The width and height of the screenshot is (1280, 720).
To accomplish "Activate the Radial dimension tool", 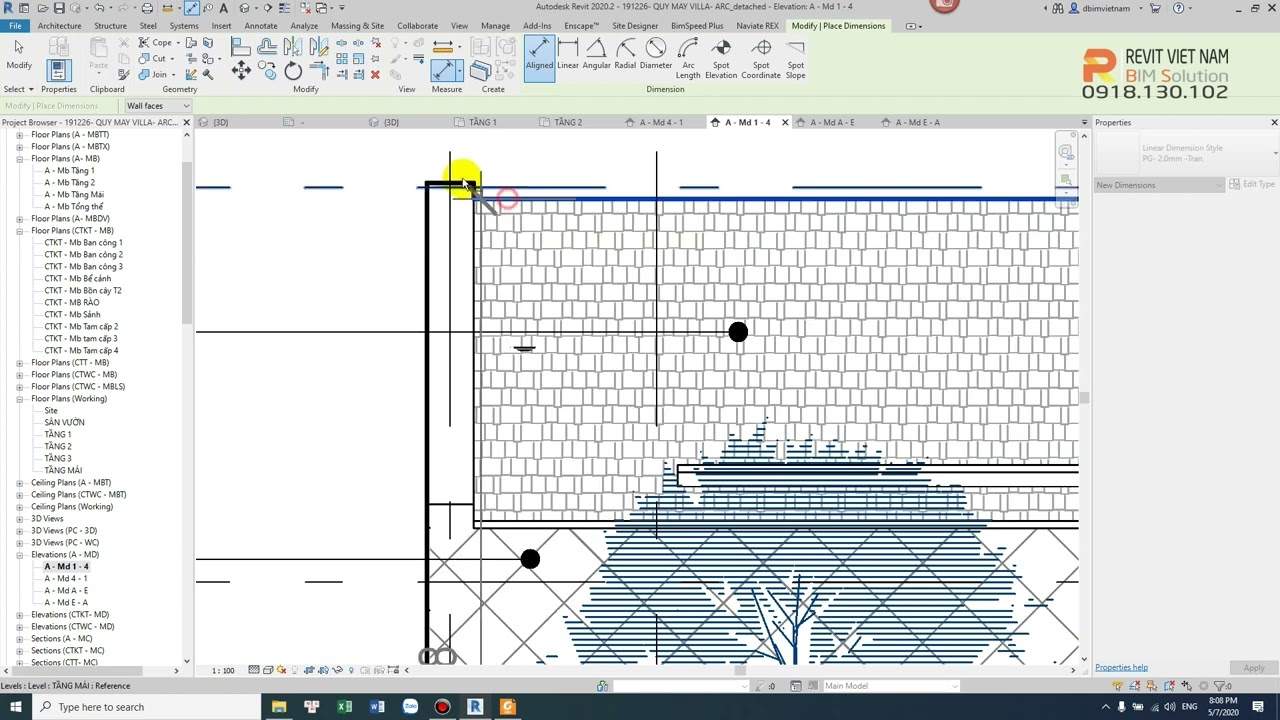I will pos(625,55).
